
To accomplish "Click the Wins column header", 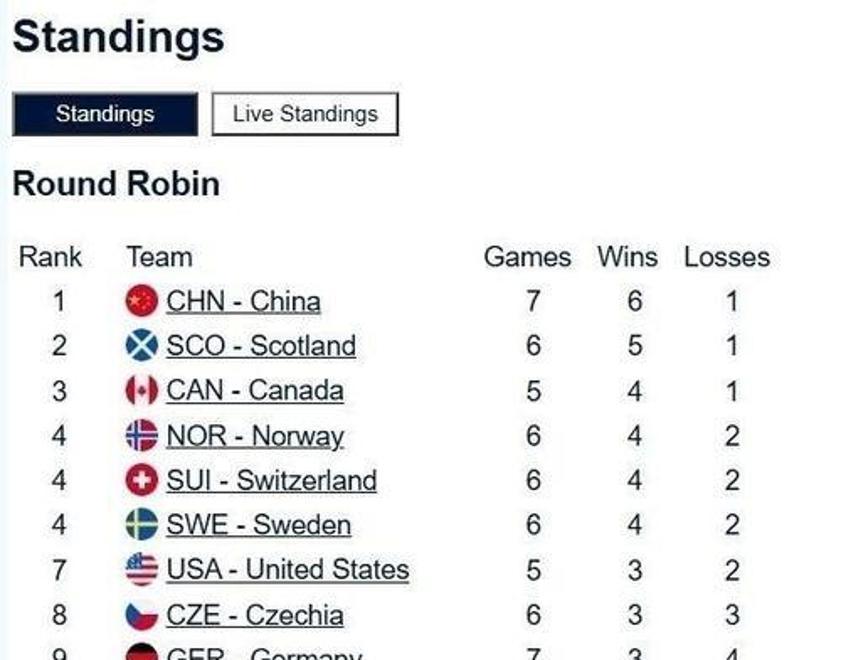I will tap(627, 257).
